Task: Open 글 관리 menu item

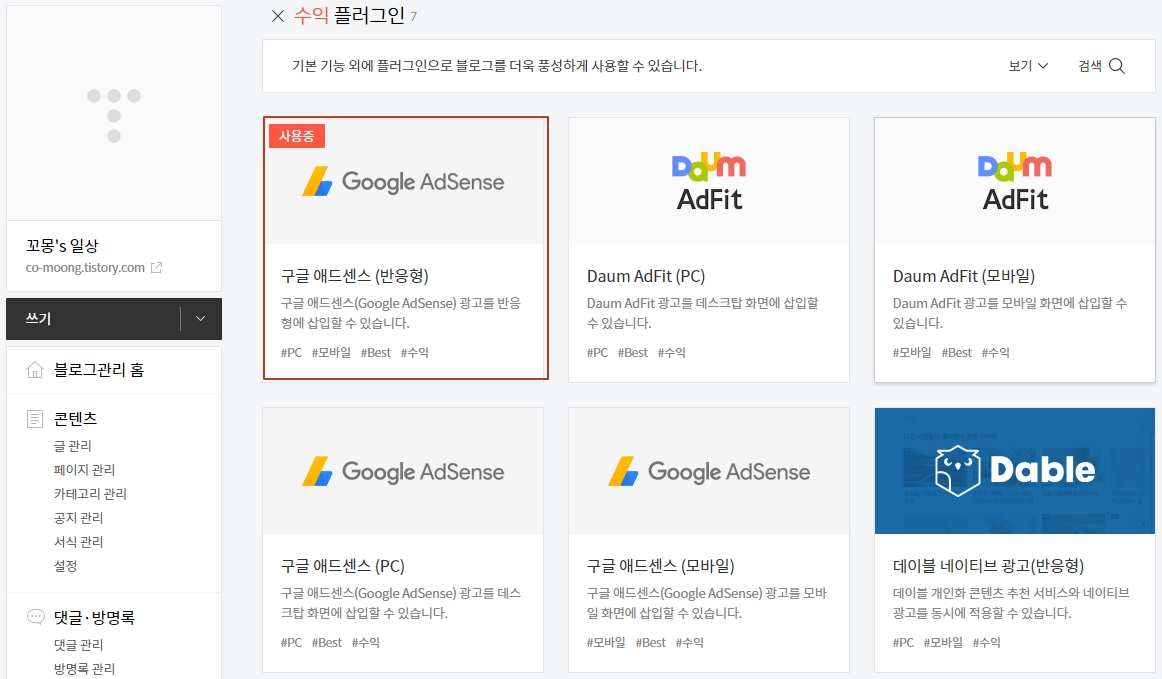Action: pyautogui.click(x=73, y=446)
